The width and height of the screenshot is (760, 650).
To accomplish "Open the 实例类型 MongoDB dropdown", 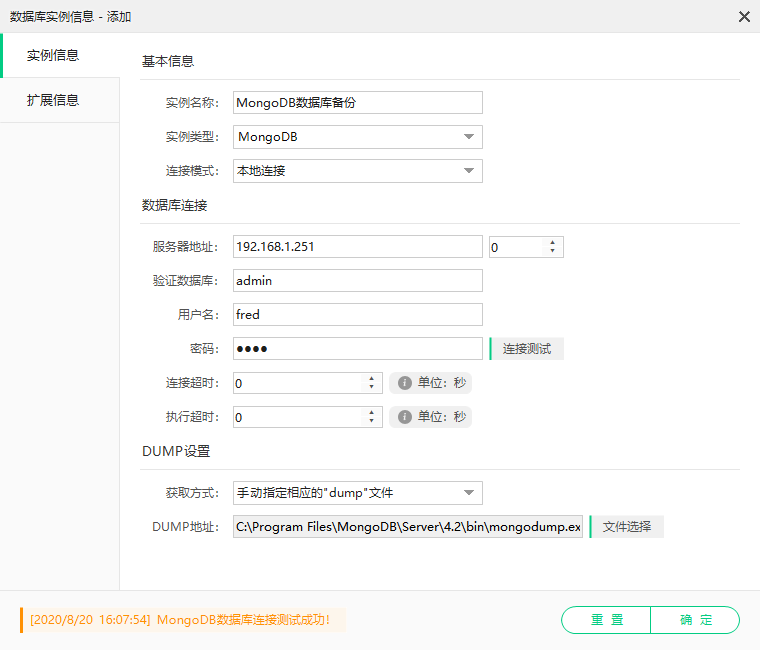I will [358, 137].
